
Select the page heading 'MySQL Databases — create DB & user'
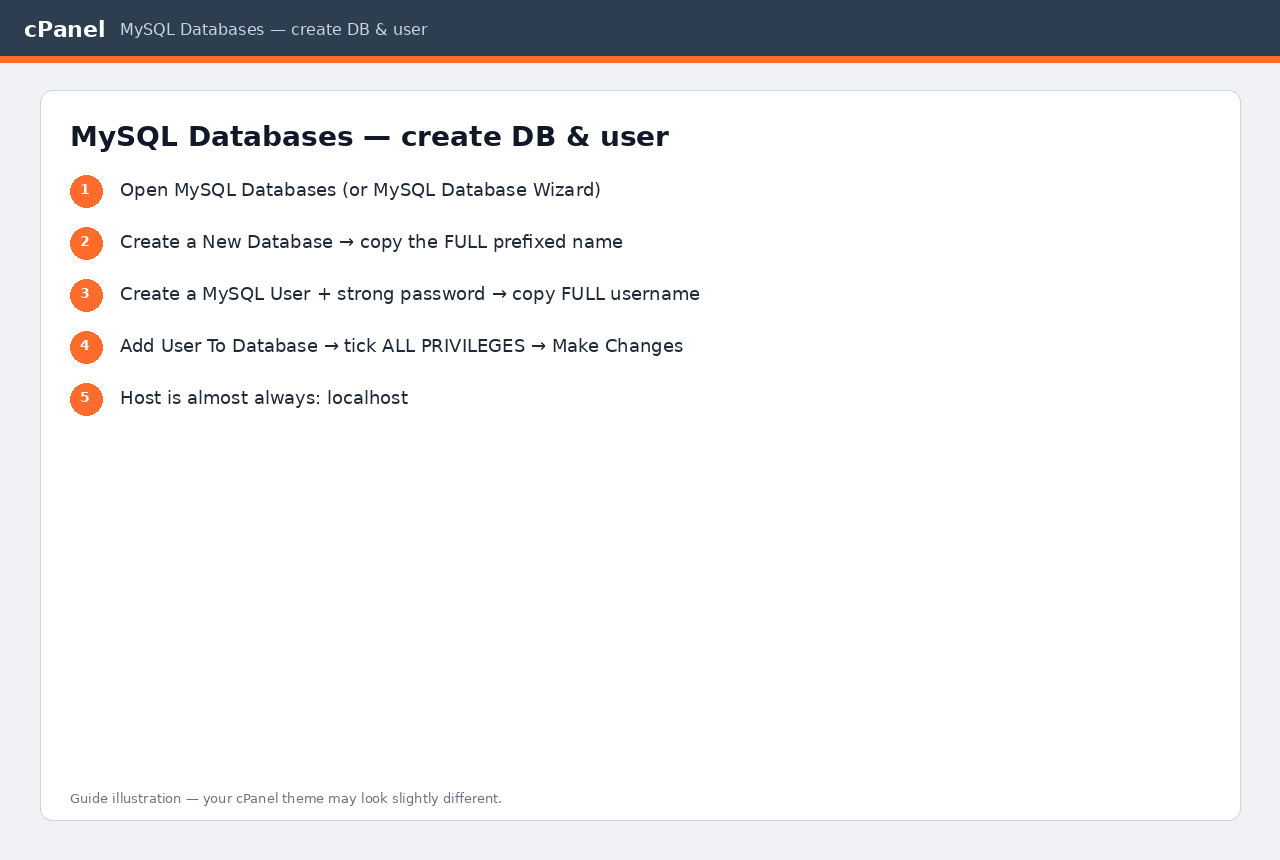click(369, 136)
